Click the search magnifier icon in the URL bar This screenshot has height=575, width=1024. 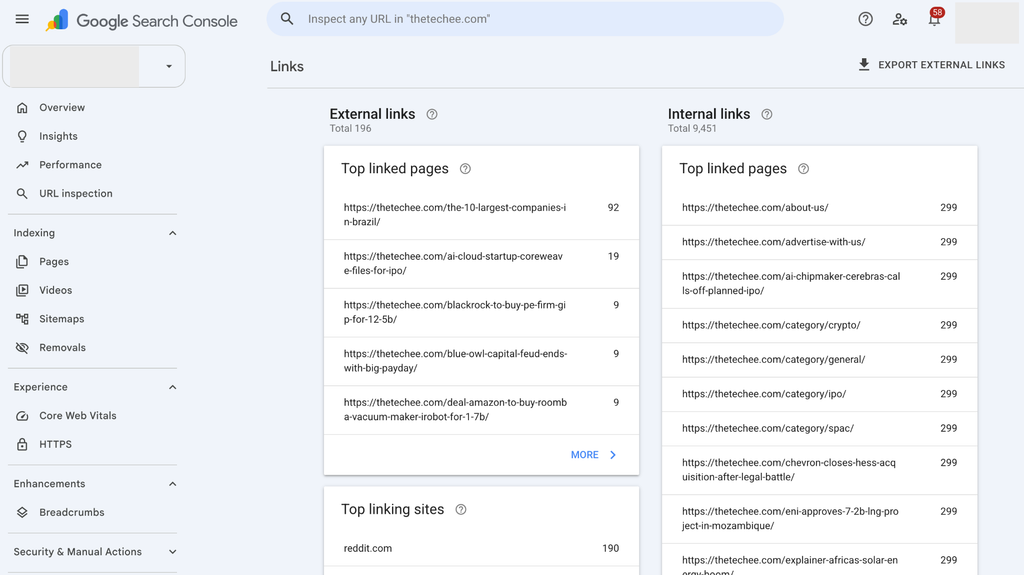(x=287, y=19)
